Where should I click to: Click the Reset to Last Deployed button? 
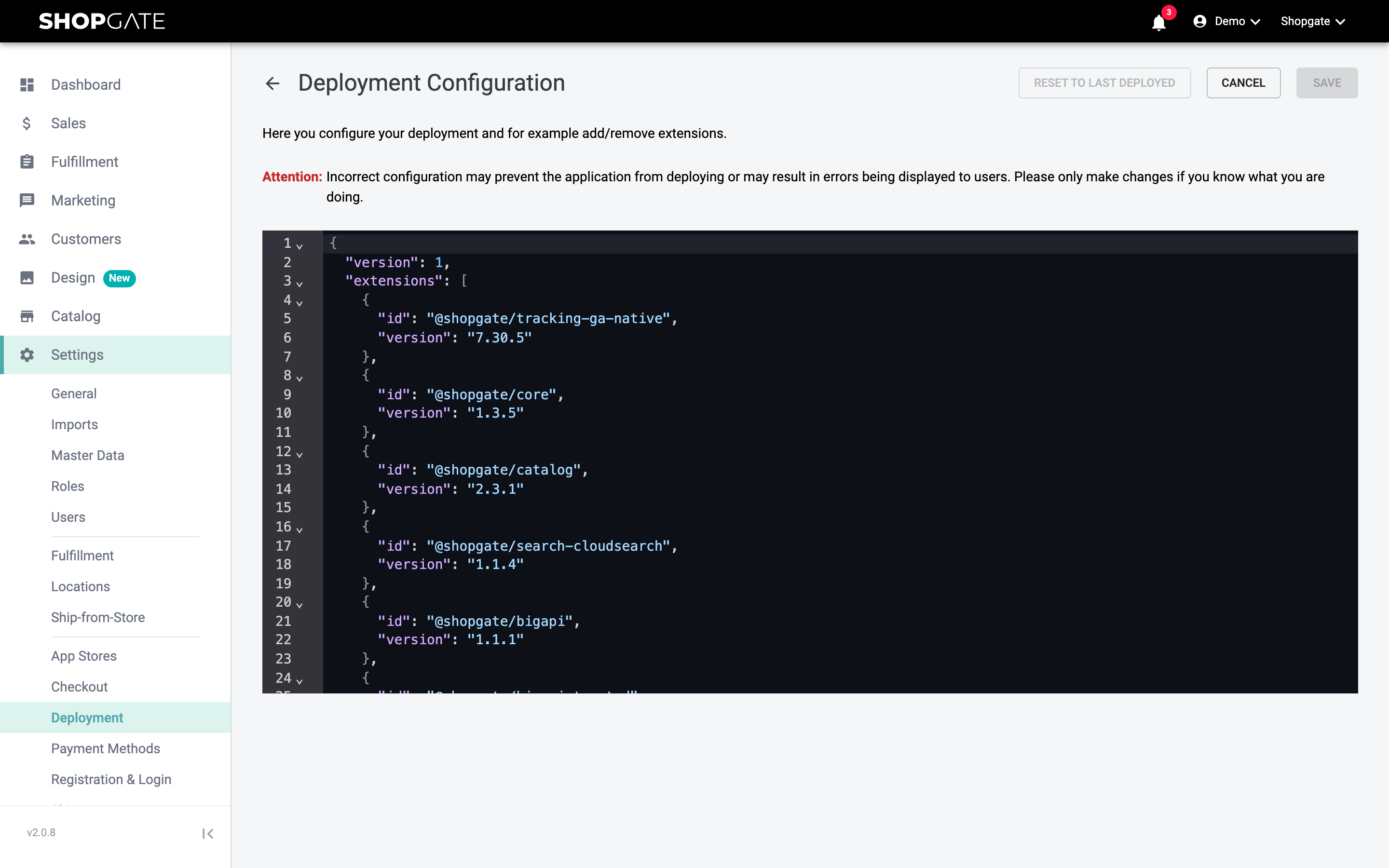pos(1104,82)
